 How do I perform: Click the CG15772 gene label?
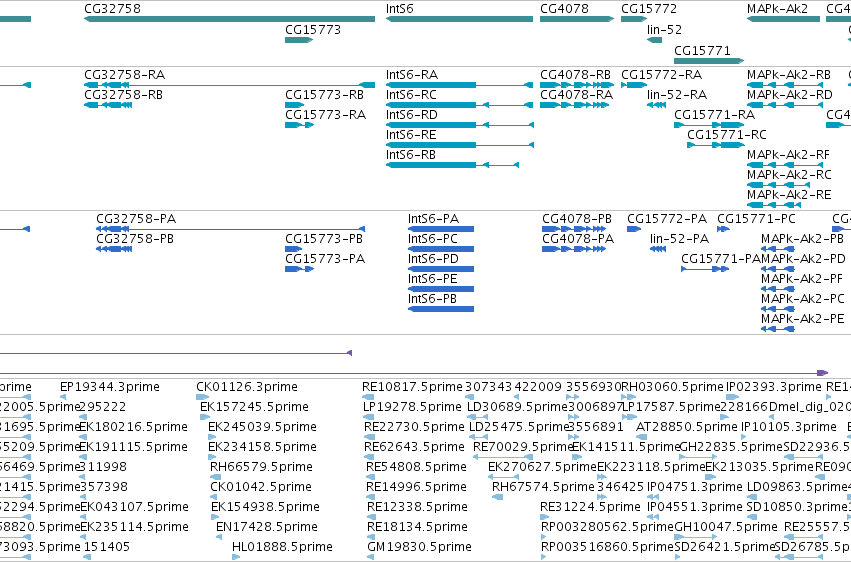(649, 9)
